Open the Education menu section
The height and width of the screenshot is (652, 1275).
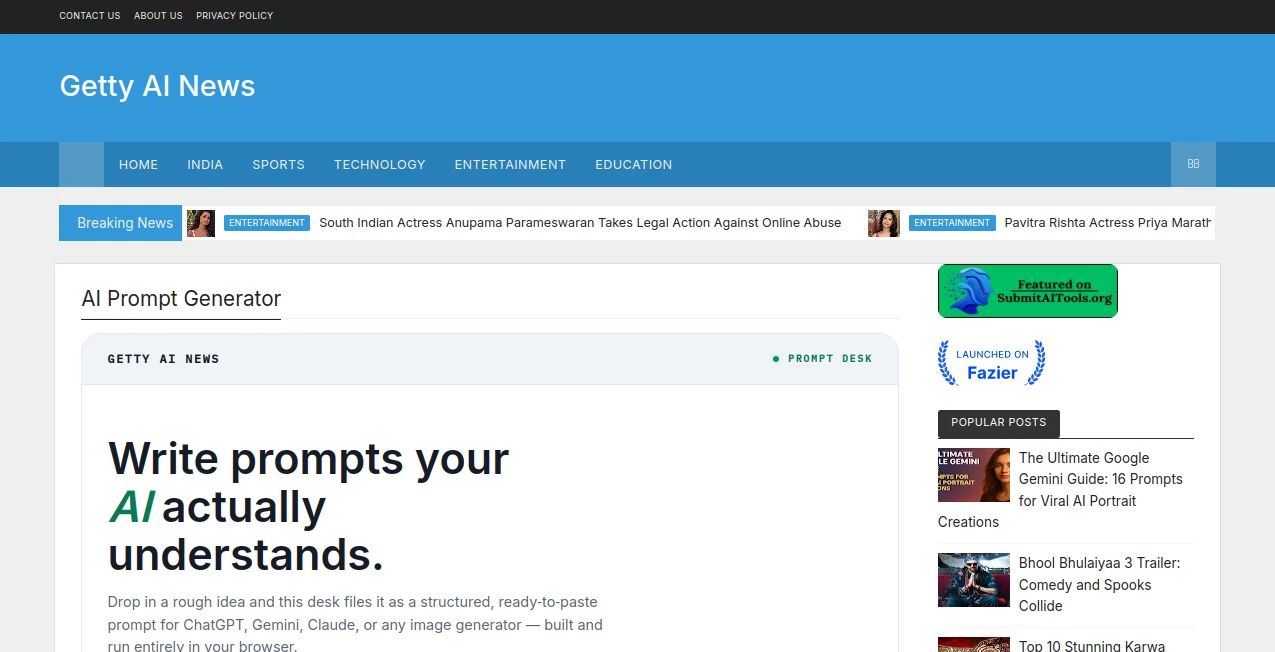pos(634,164)
